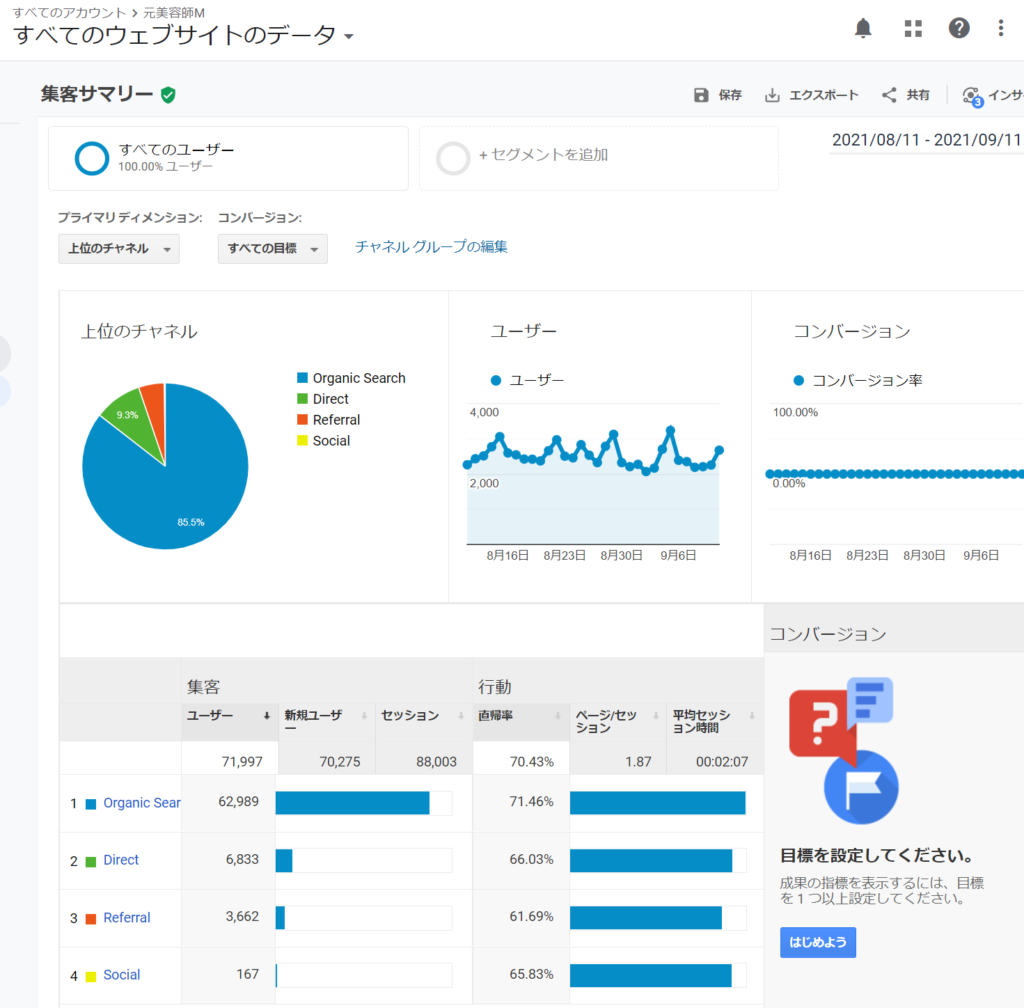The width and height of the screenshot is (1024, 1008).
Task: Select the すべてのユーザー segment circle
Action: tap(92, 158)
